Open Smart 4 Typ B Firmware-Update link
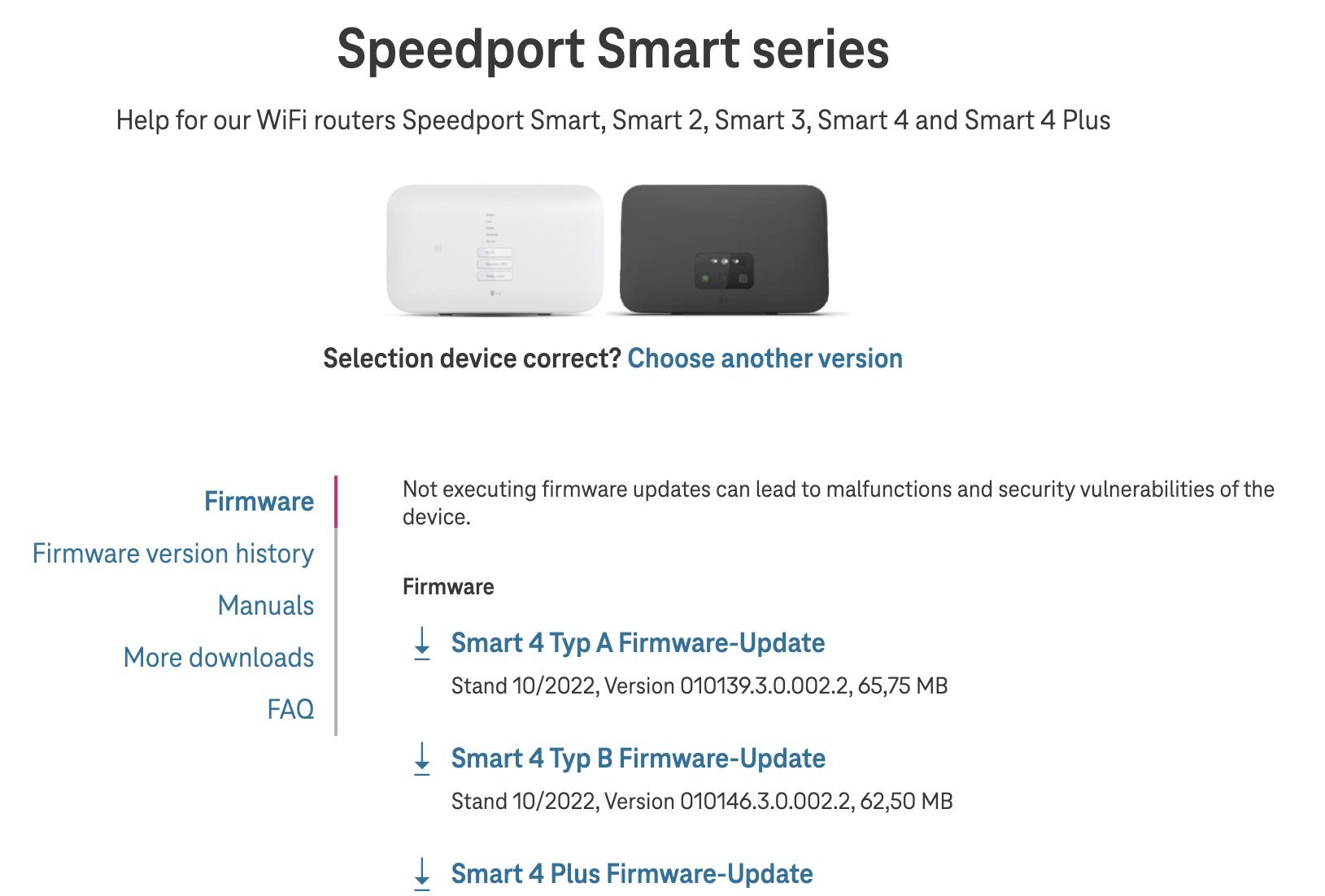 point(639,759)
